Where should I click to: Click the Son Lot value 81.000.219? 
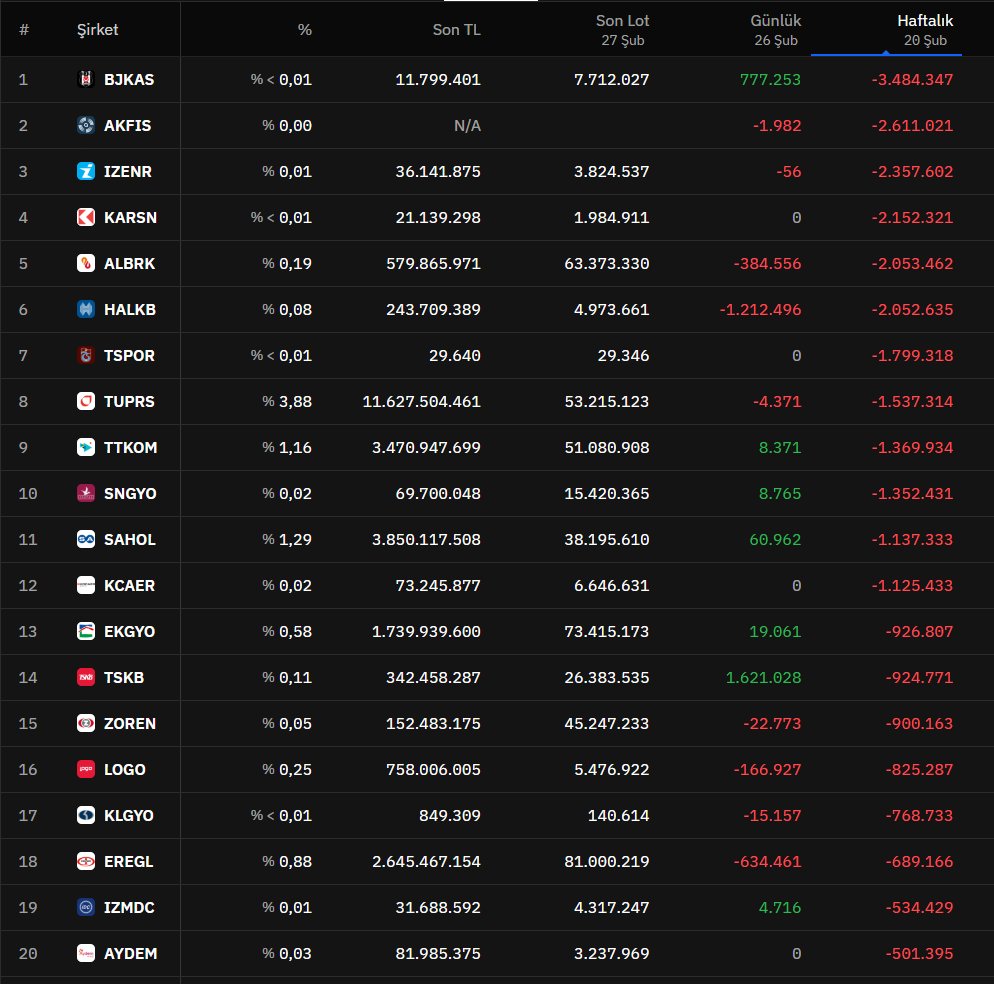click(607, 861)
